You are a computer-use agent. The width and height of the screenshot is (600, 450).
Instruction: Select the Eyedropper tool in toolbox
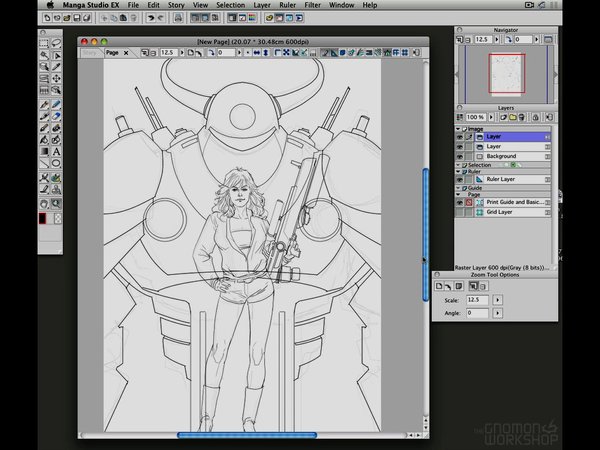pyautogui.click(x=56, y=67)
